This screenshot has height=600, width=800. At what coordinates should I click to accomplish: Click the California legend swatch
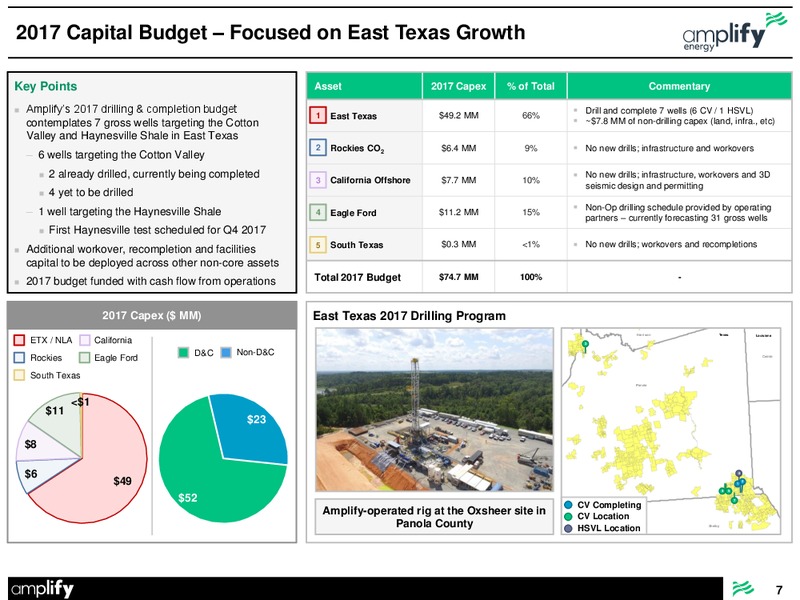tap(85, 340)
